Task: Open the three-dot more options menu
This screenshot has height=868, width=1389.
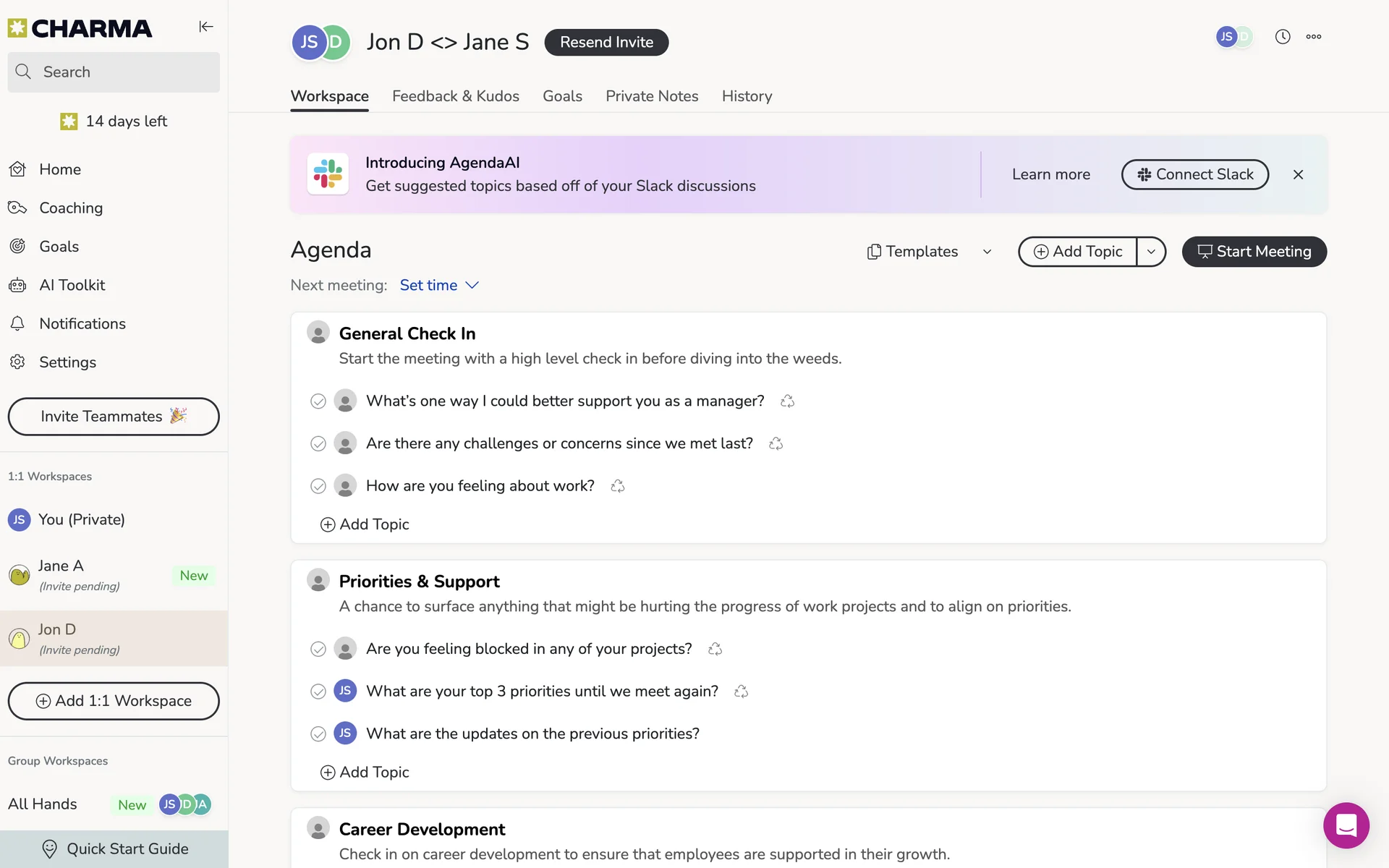Action: click(1314, 37)
